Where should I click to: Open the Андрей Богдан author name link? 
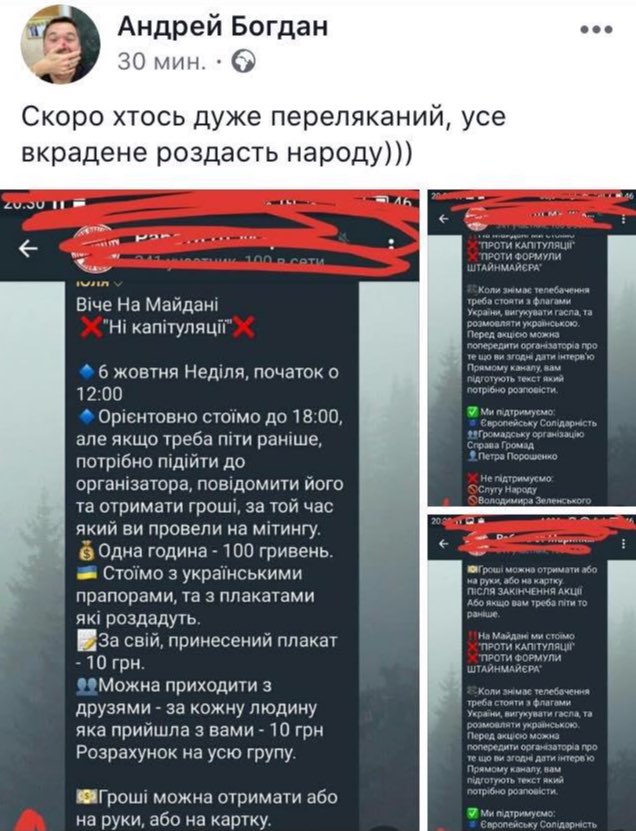click(223, 26)
